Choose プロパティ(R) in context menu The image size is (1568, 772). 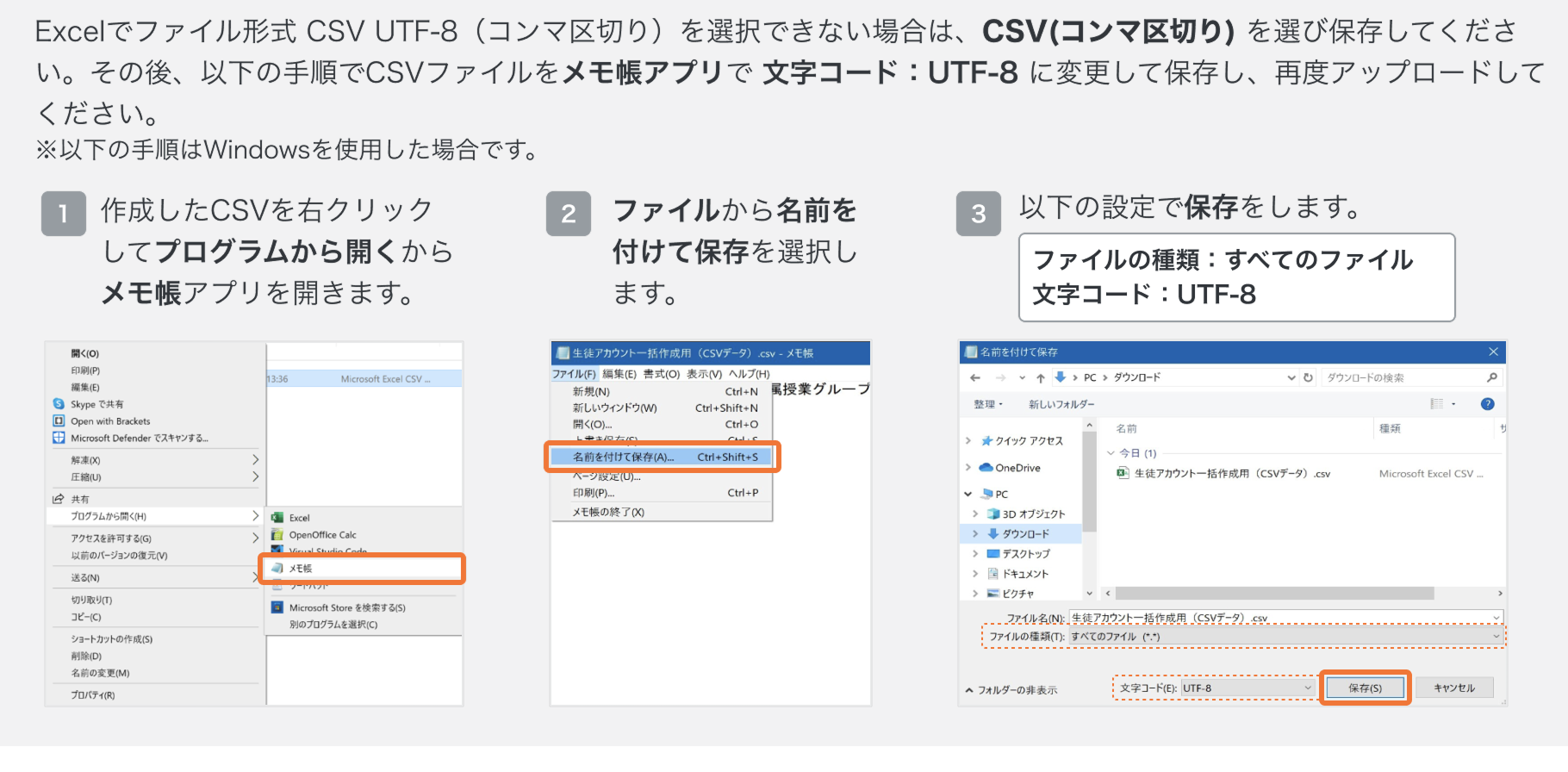[93, 695]
